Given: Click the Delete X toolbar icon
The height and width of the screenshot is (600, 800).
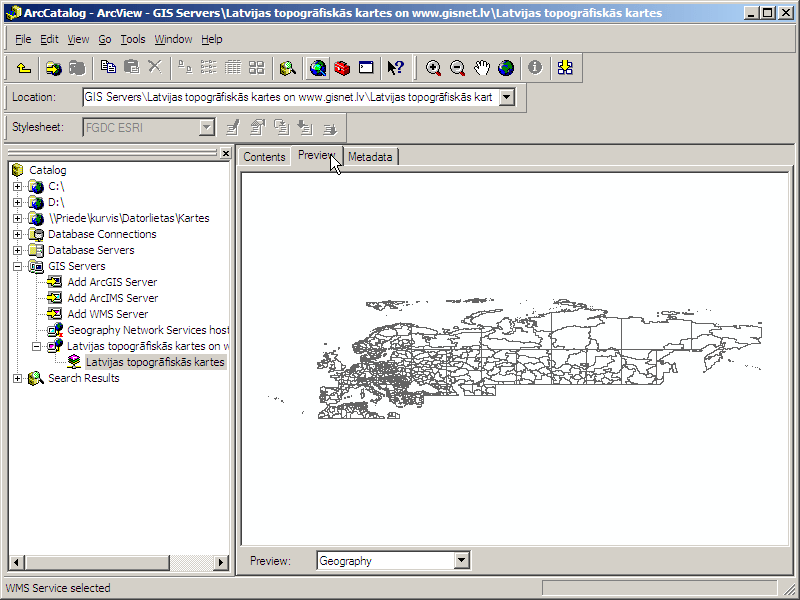Looking at the screenshot, I should [155, 67].
